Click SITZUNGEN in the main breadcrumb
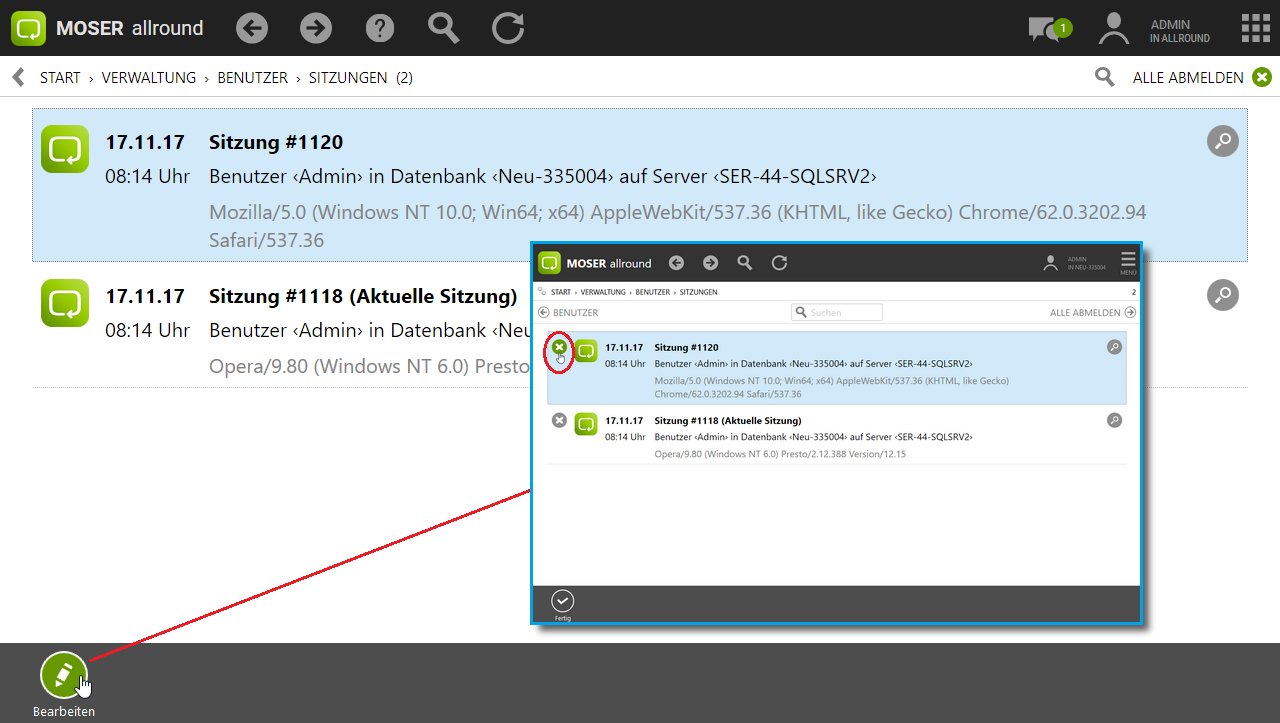This screenshot has height=723, width=1280. [348, 77]
